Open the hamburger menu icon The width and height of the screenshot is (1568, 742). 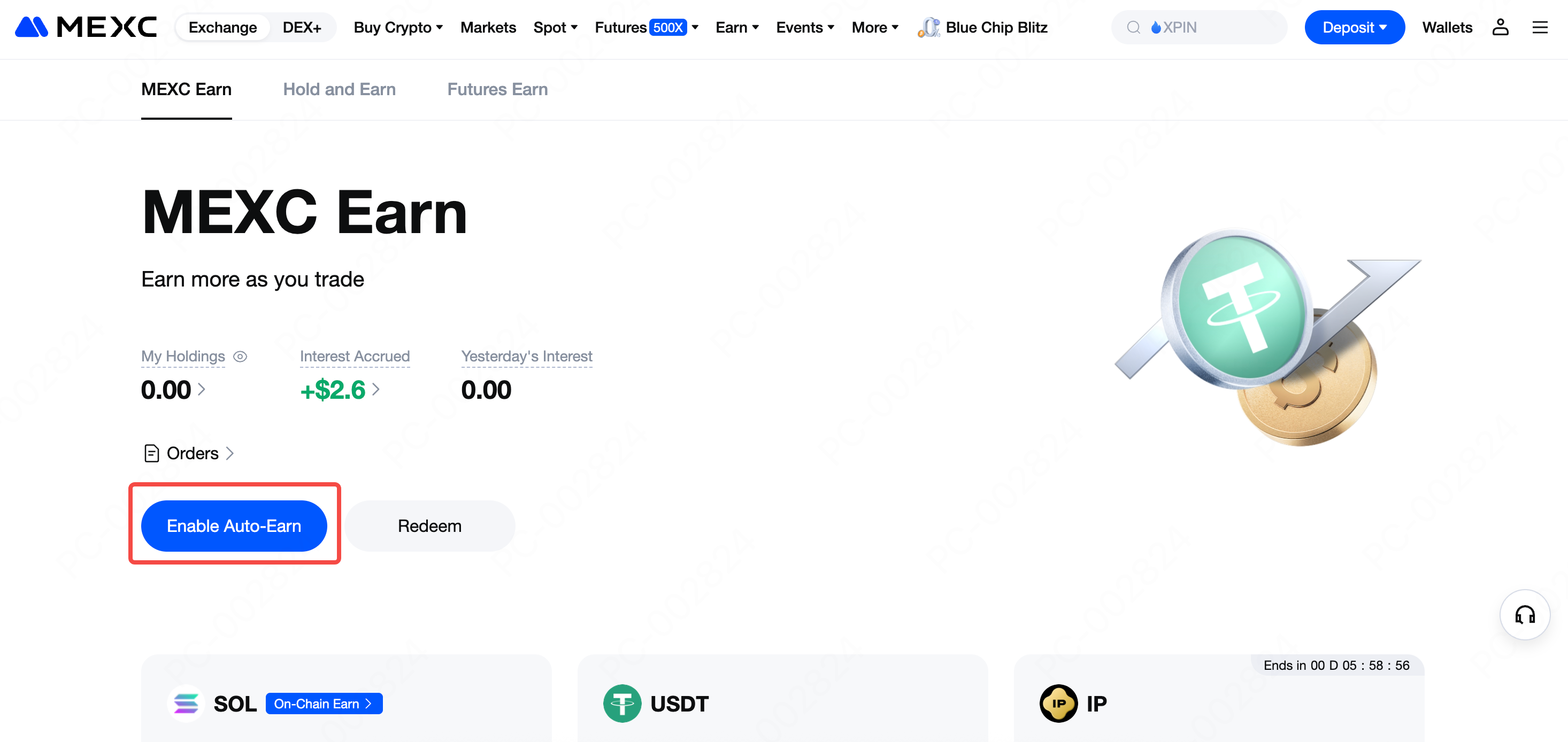coord(1540,27)
